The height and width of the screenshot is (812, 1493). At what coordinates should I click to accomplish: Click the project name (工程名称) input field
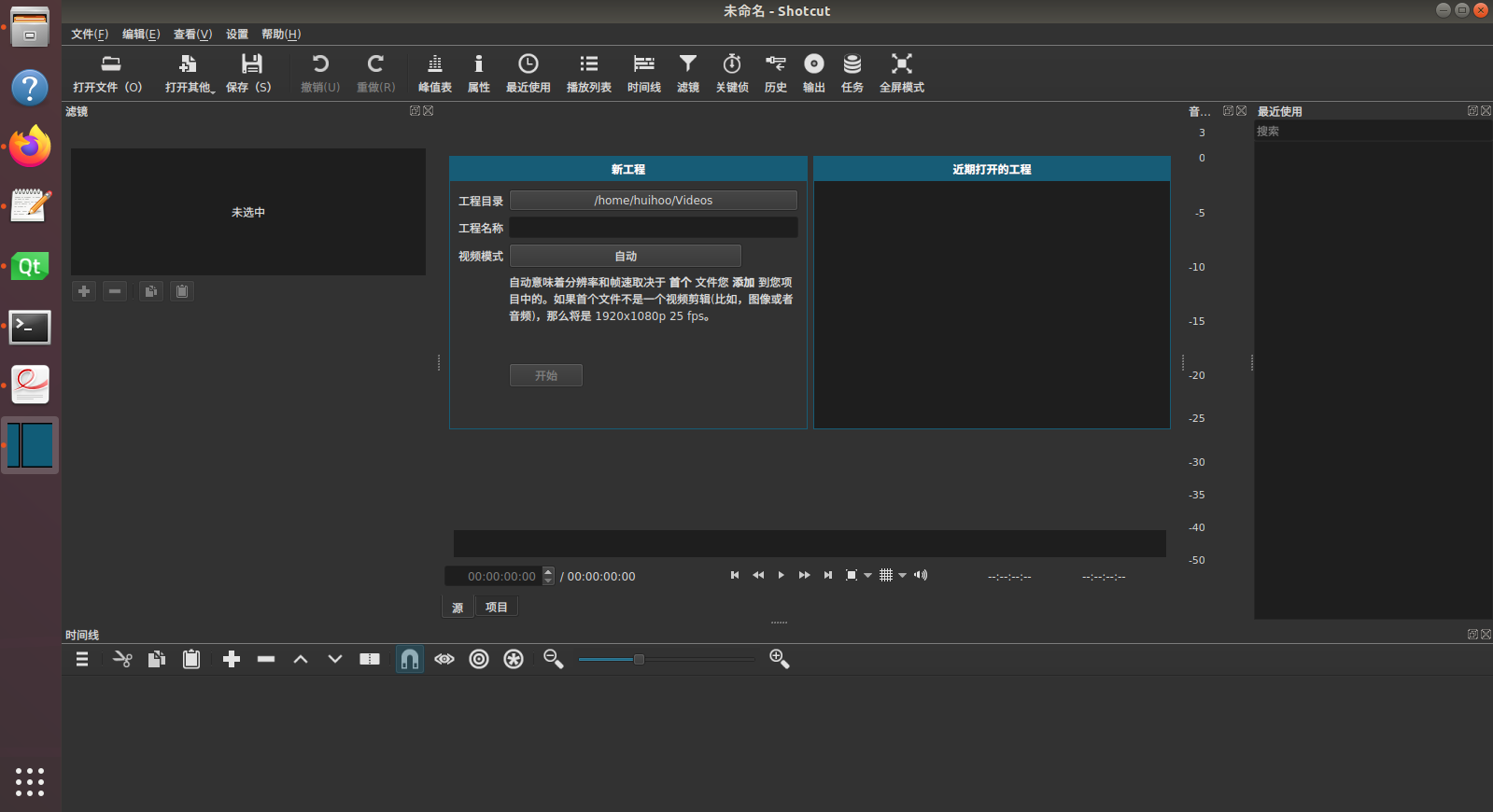click(653, 228)
